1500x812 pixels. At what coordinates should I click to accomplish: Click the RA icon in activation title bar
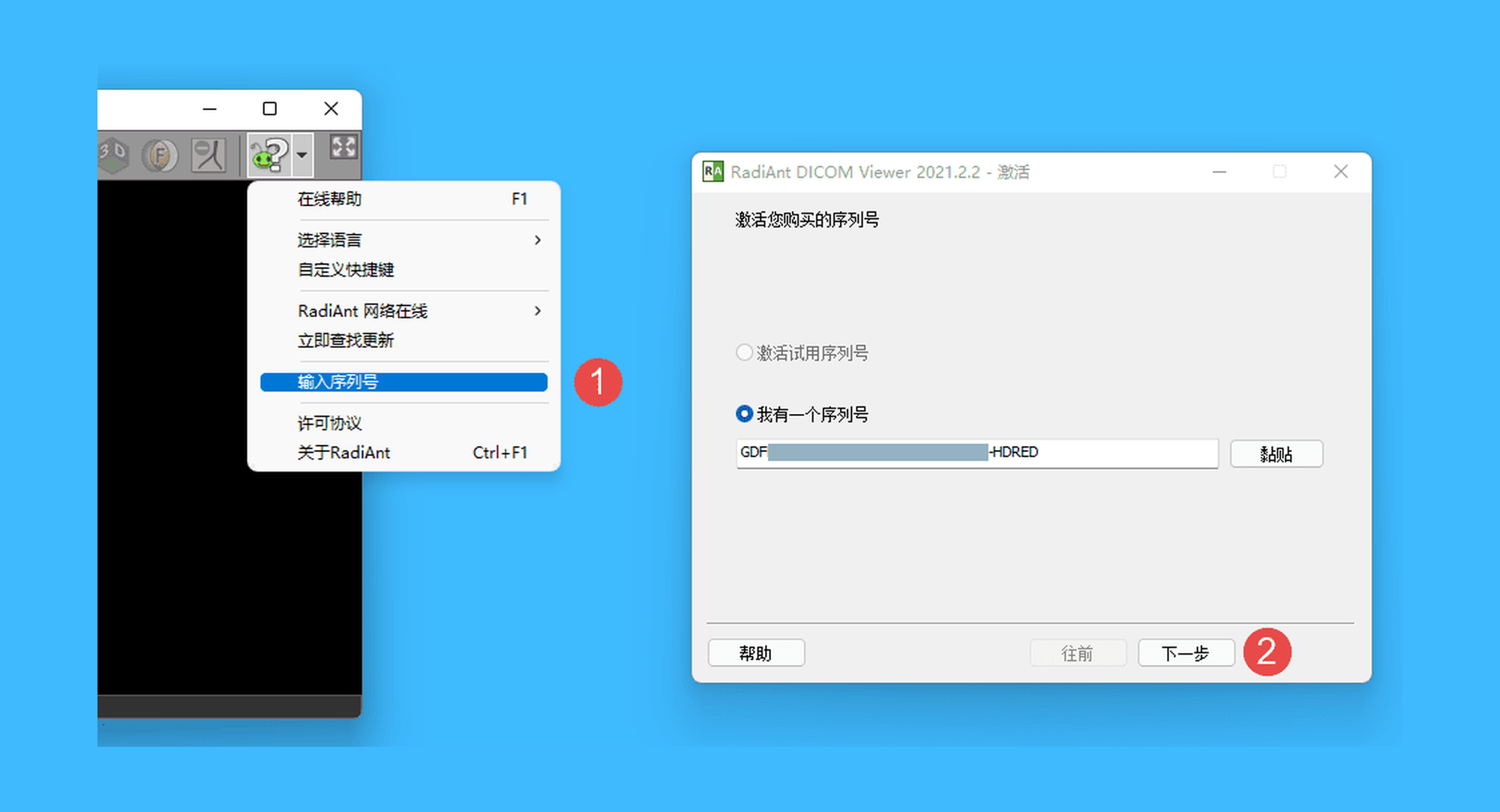[712, 172]
